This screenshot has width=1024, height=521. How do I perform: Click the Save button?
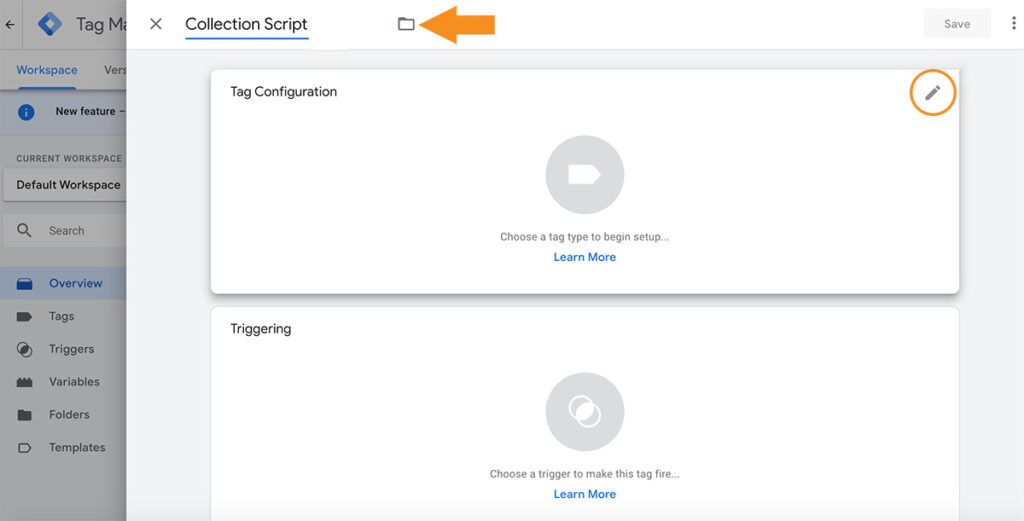click(957, 24)
